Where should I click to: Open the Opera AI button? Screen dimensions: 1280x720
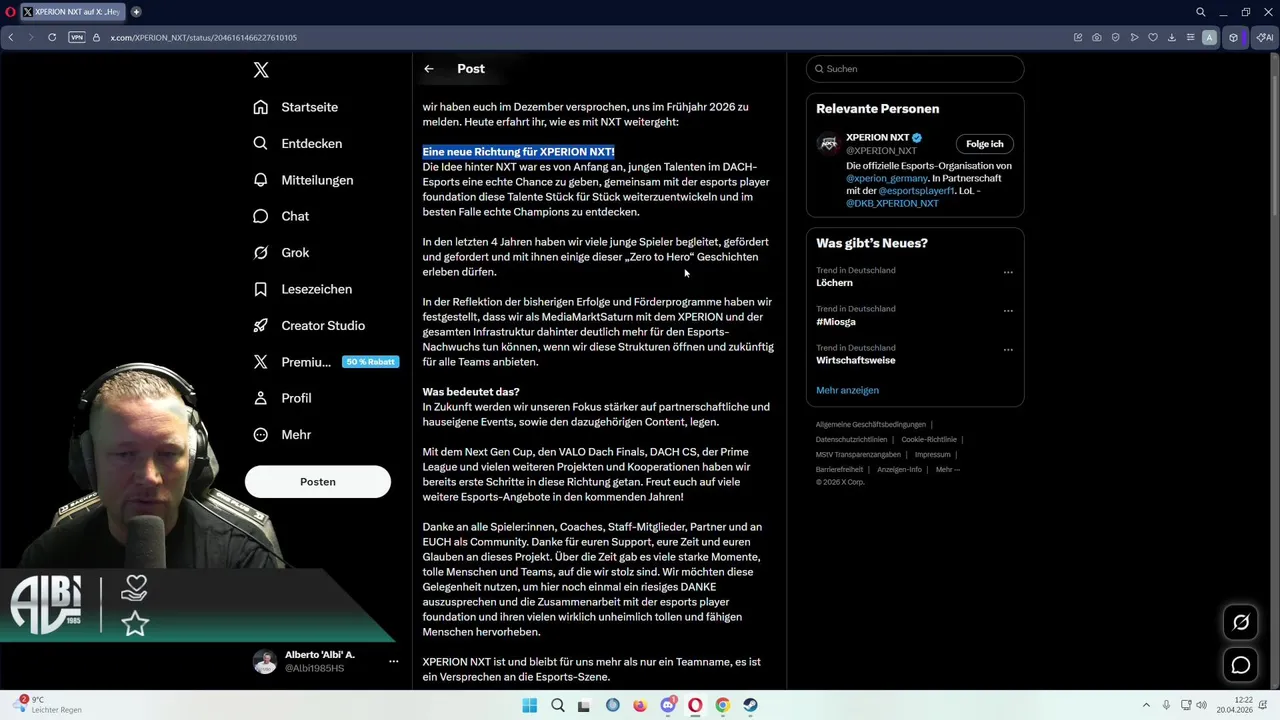(1263, 37)
